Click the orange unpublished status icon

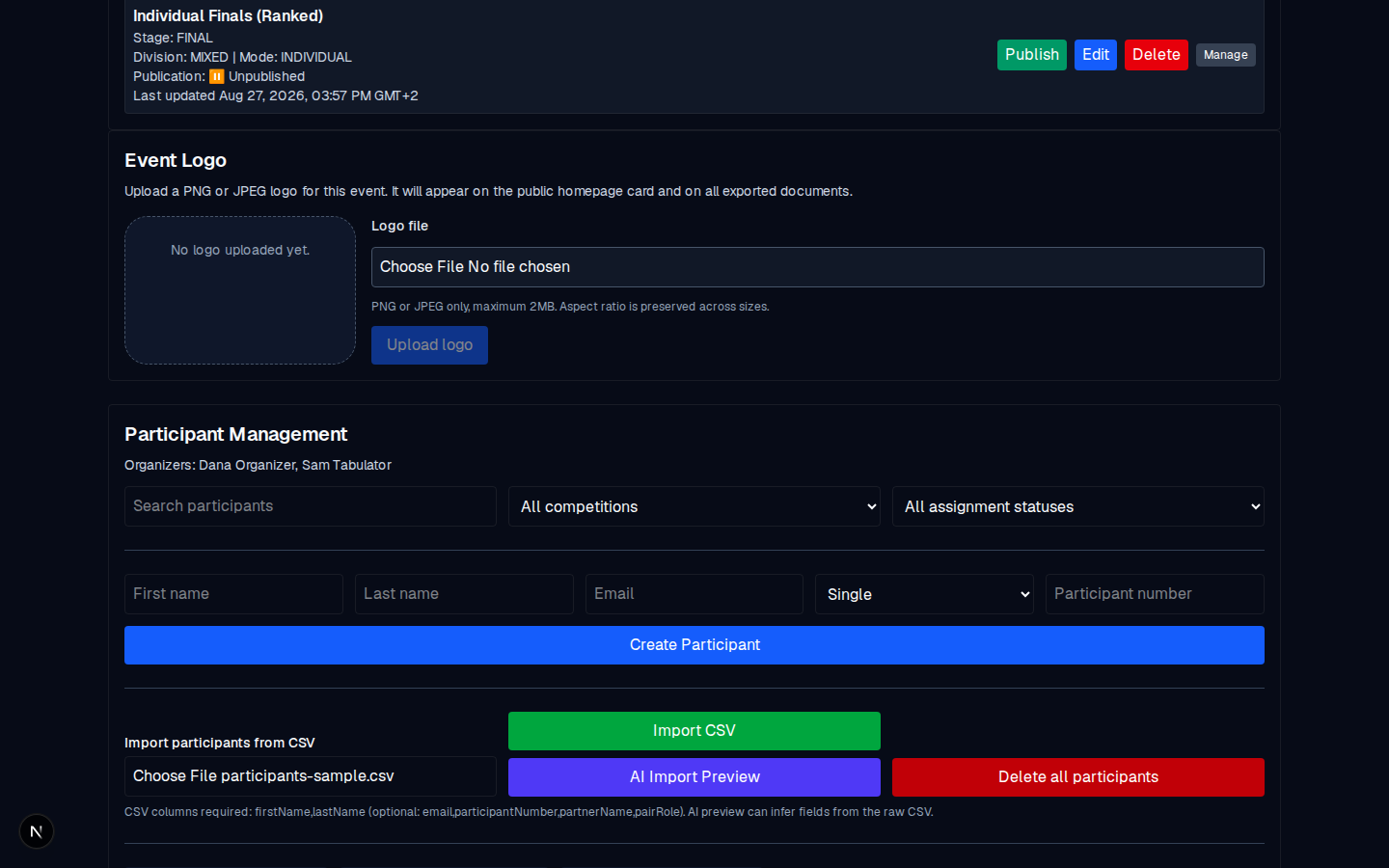tap(217, 77)
